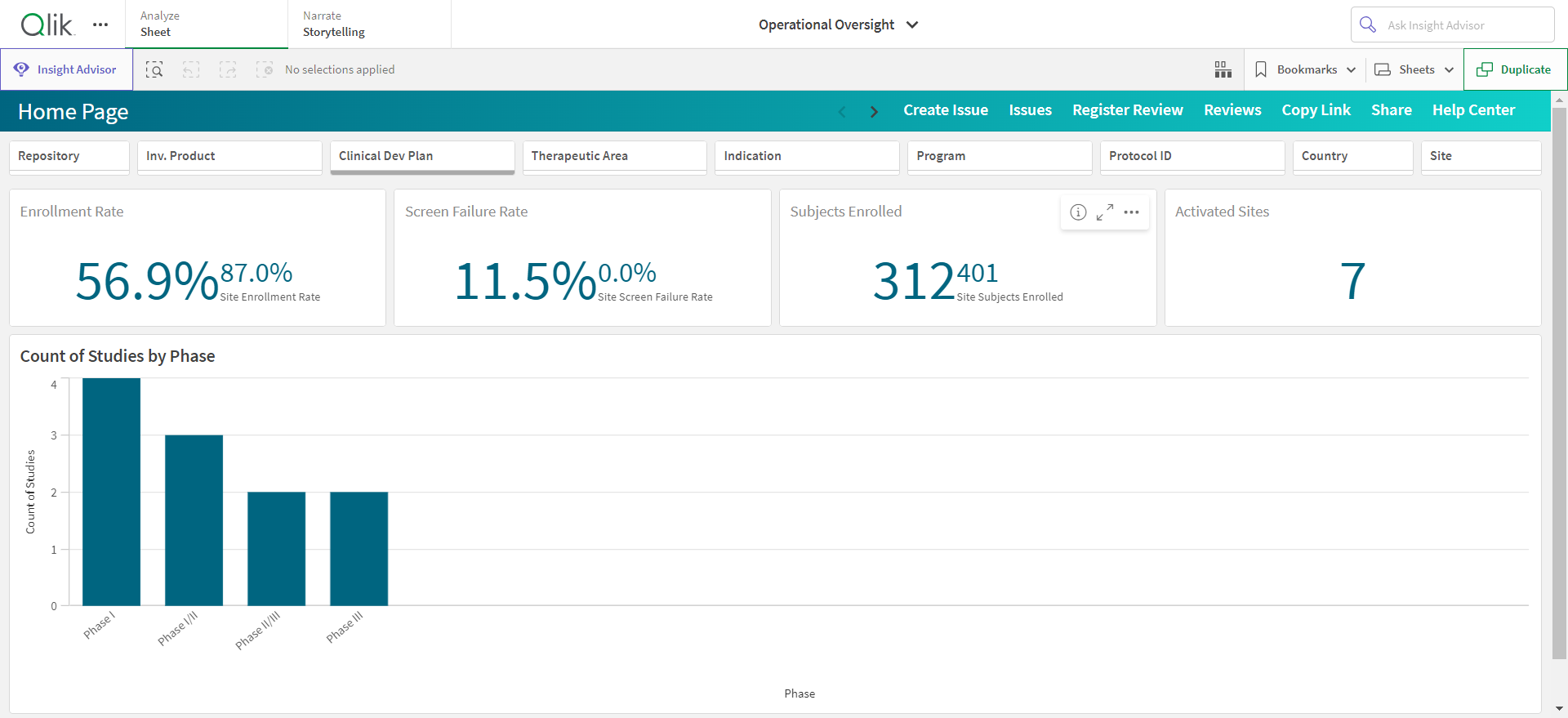Click the clear all selections icon
The height and width of the screenshot is (718, 1568).
[x=265, y=69]
